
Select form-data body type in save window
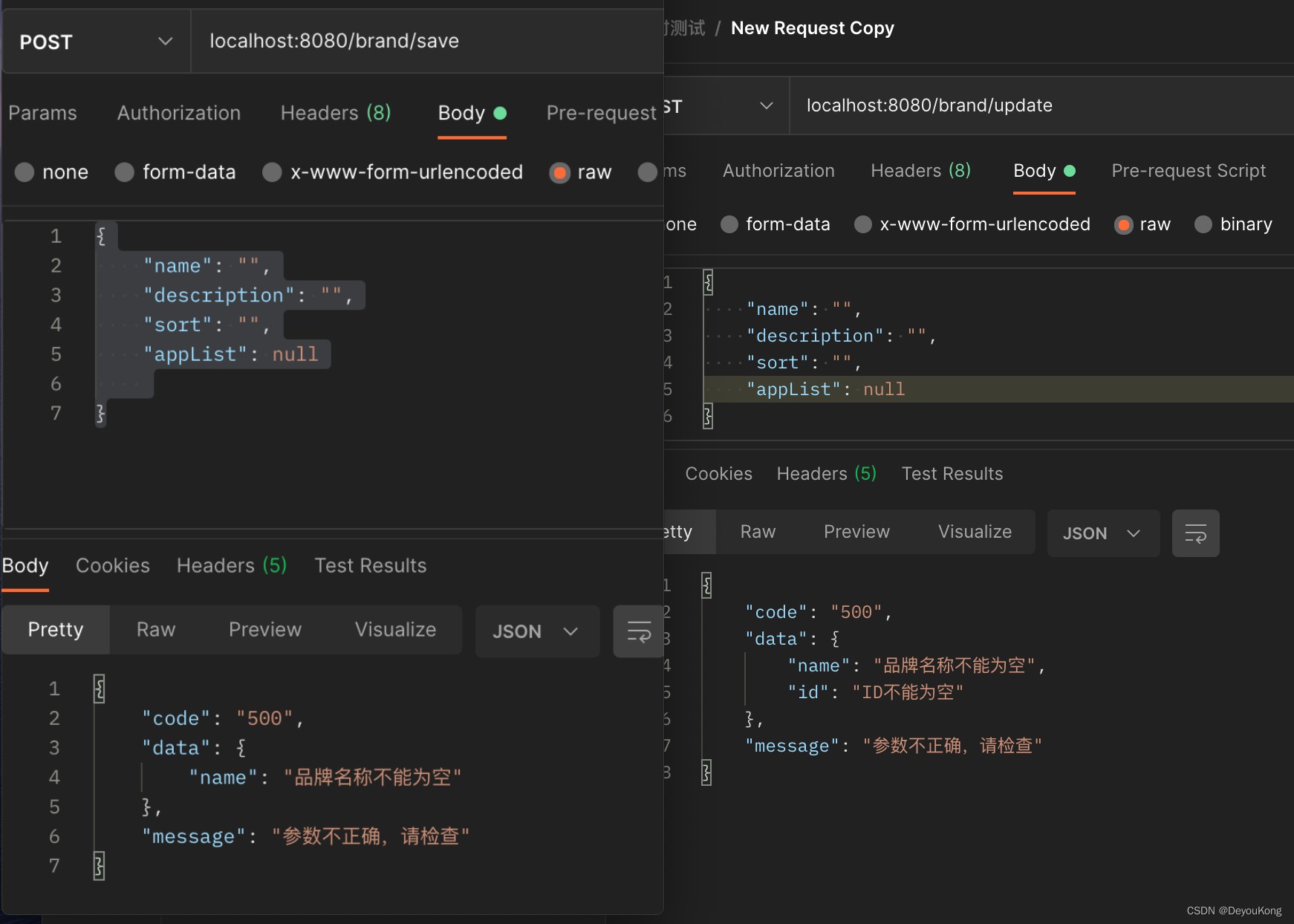point(175,172)
